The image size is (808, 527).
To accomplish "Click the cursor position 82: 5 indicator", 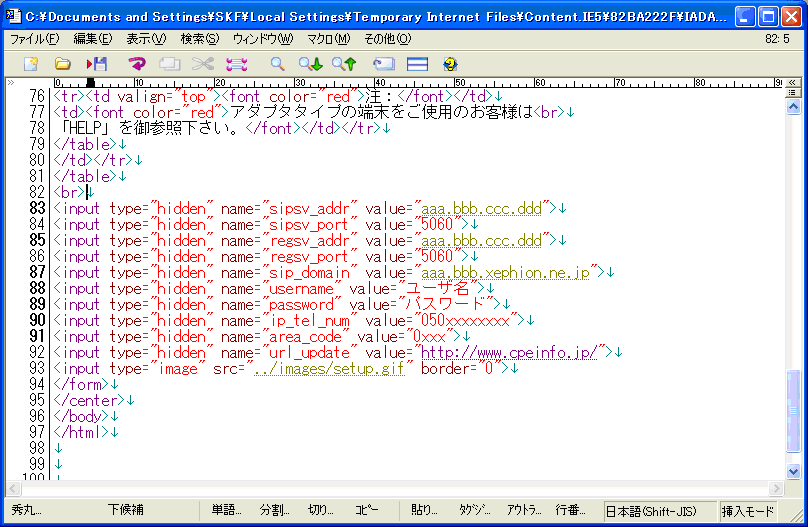I will (777, 39).
